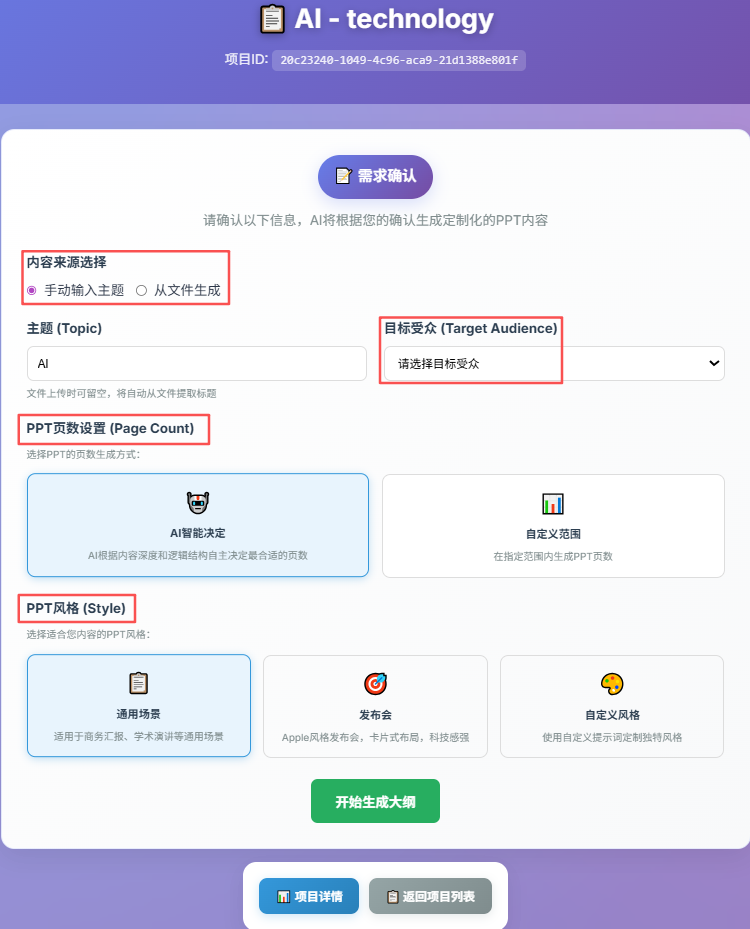Select the 手动输入主题 radio button
This screenshot has width=750, height=929.
[x=32, y=290]
